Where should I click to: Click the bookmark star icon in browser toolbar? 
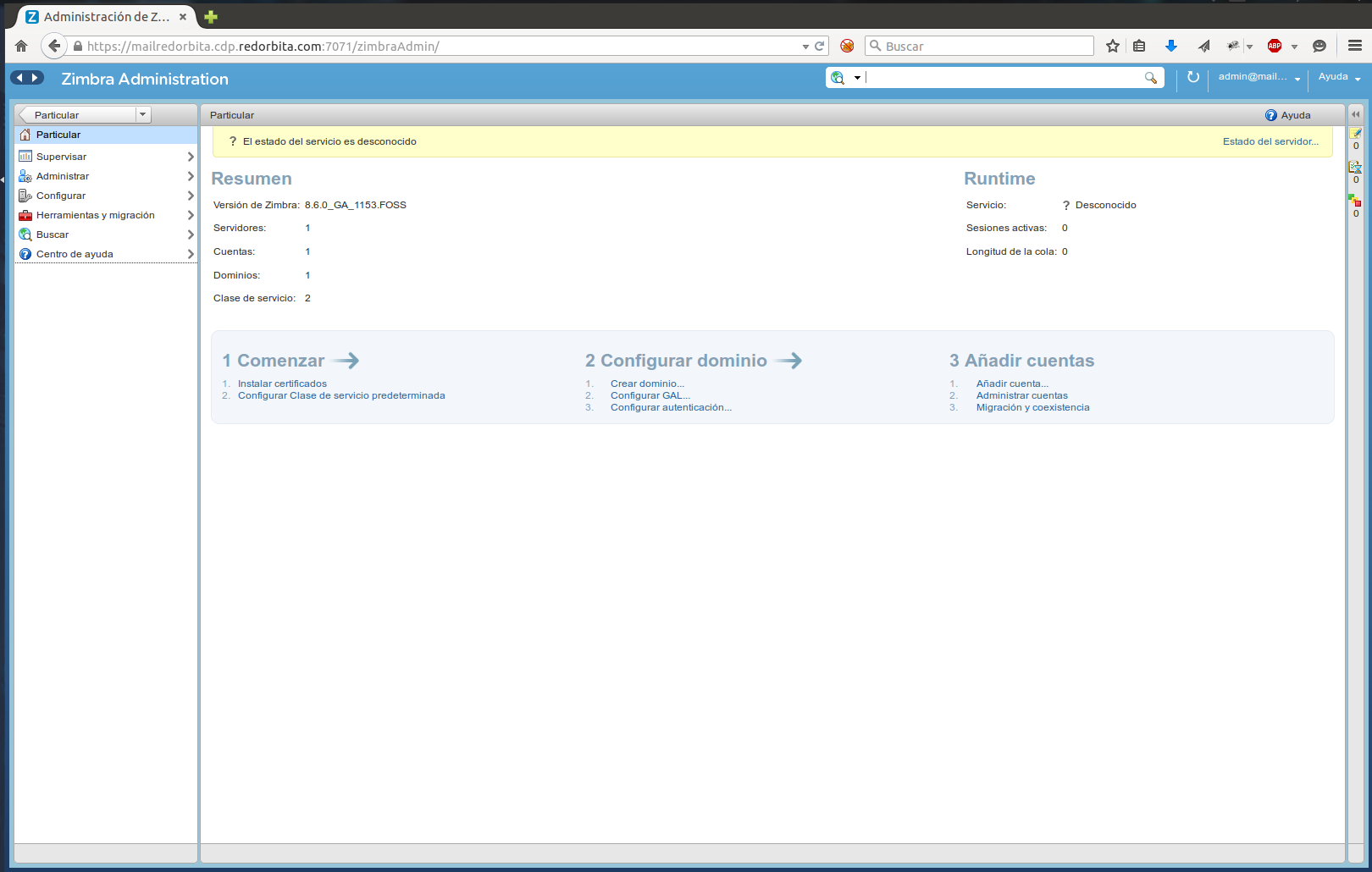pos(1113,47)
